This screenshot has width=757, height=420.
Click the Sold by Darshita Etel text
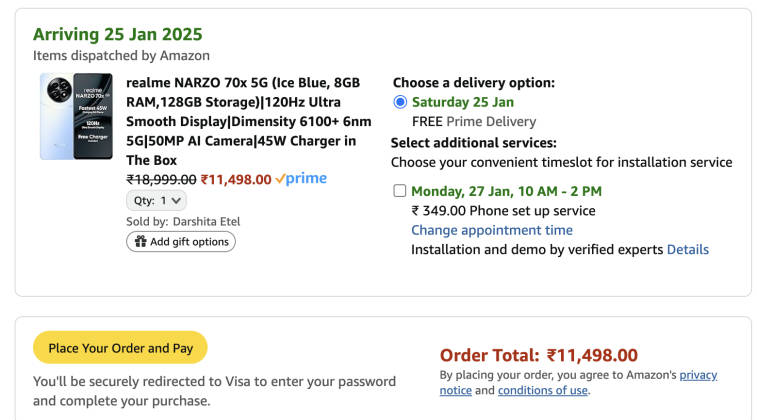183,221
